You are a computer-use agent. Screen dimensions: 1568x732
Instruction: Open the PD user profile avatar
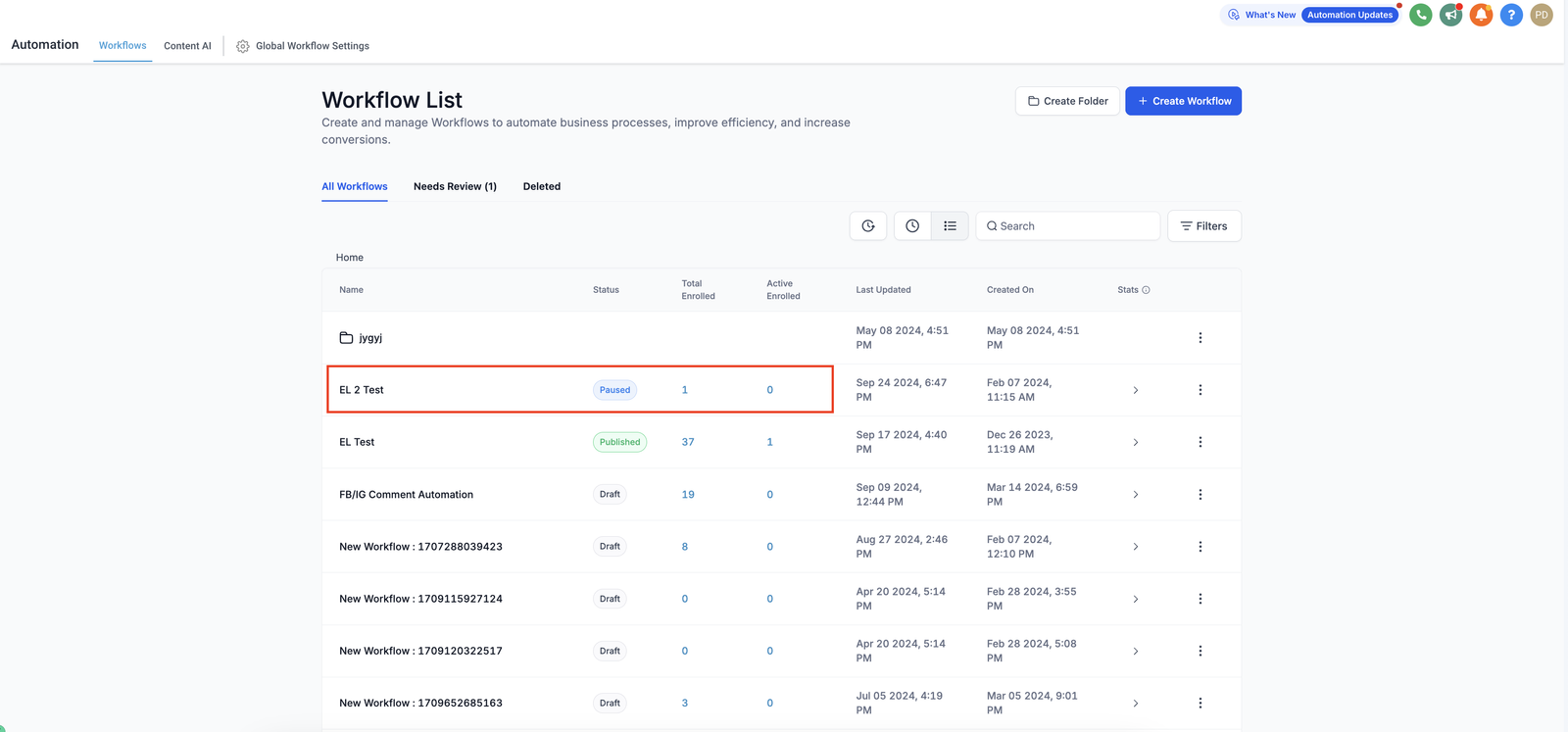coord(1542,15)
